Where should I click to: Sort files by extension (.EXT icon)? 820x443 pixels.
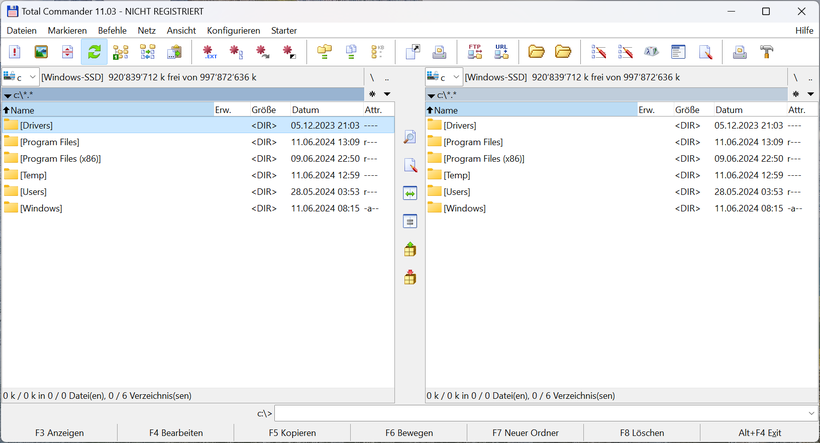210,52
